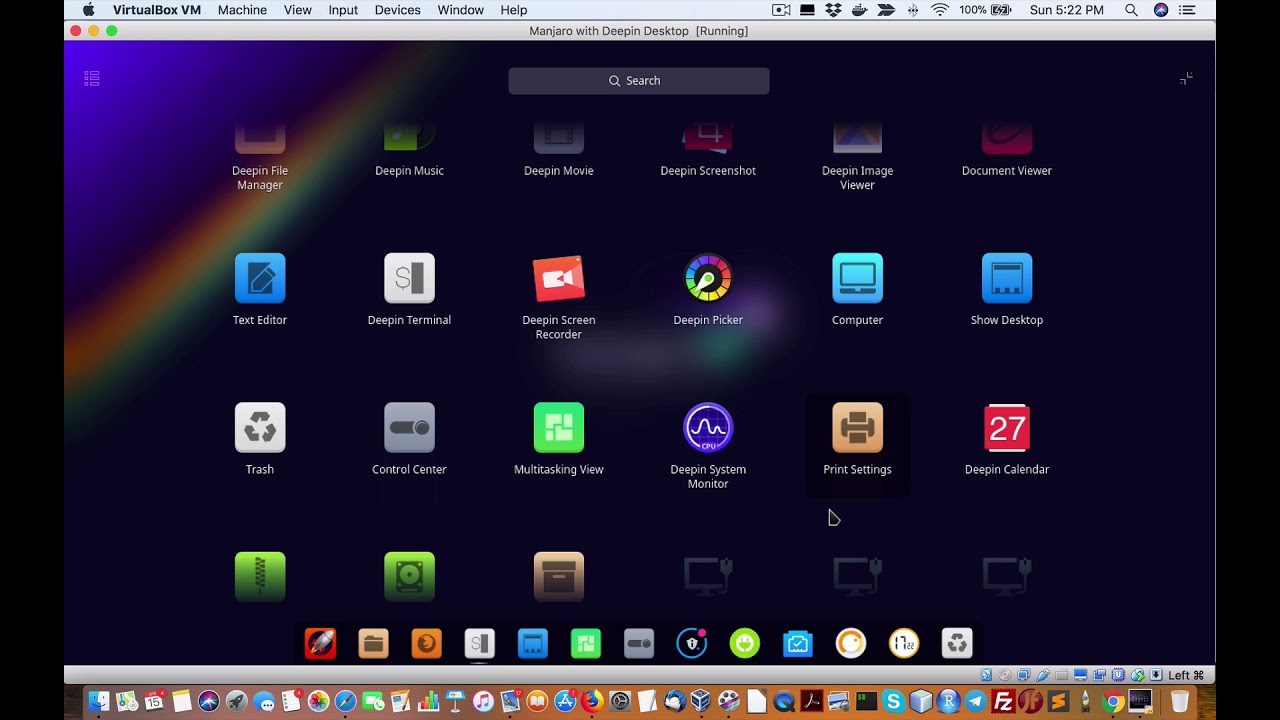Click the clock widget in Deepin dock
Viewport: 1280px width, 720px height.
point(904,643)
